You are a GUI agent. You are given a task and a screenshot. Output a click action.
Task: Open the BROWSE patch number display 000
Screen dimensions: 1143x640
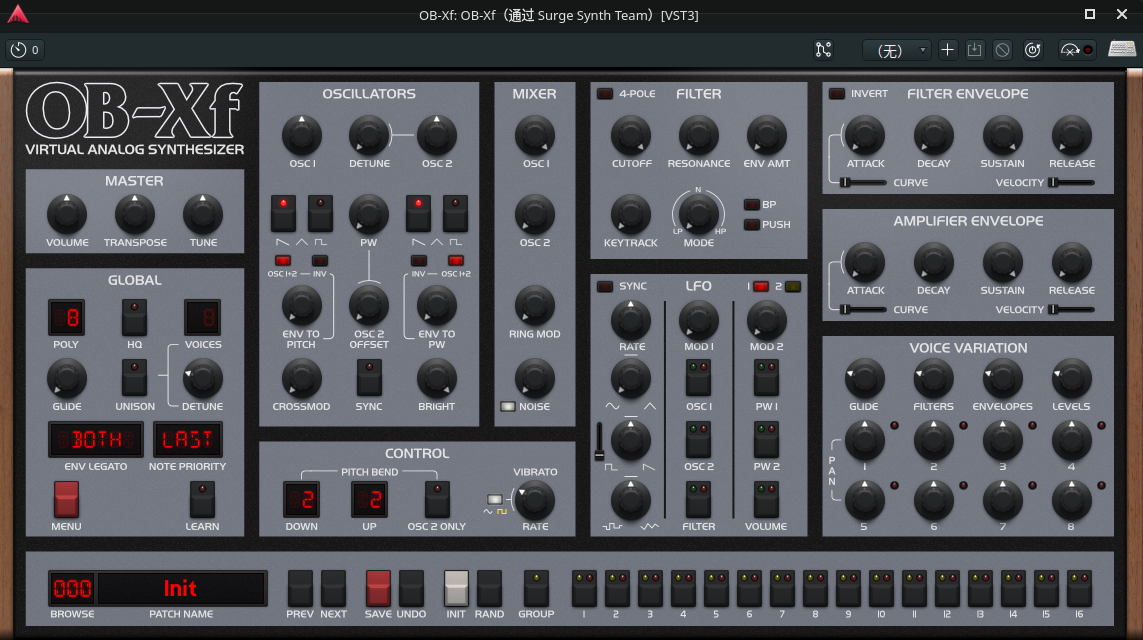tap(72, 588)
